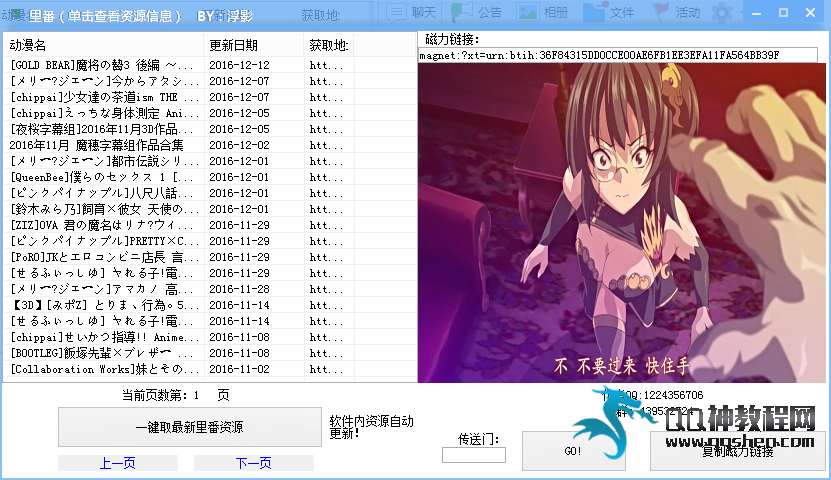Focus the 传送门 page input field
The image size is (831, 480).
pyautogui.click(x=474, y=455)
